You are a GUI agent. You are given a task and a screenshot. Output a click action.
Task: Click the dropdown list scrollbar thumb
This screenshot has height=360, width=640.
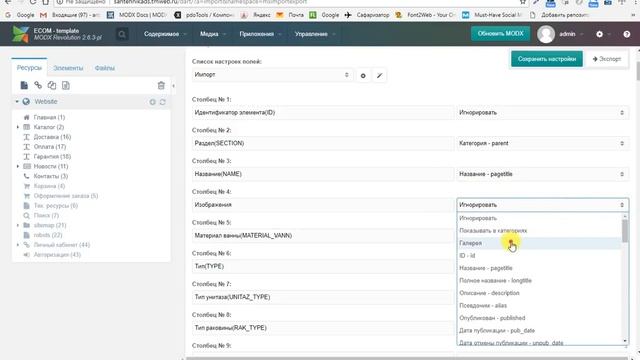(625, 231)
